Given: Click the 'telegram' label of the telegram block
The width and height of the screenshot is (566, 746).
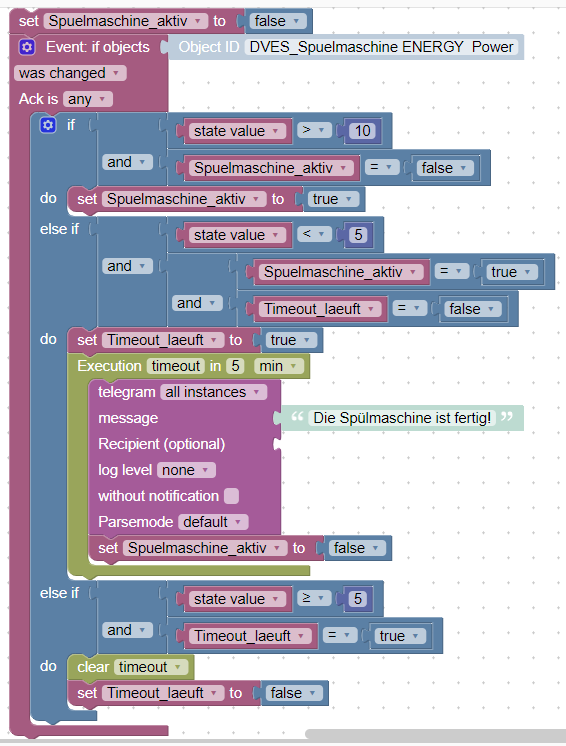Looking at the screenshot, I should 127,392.
